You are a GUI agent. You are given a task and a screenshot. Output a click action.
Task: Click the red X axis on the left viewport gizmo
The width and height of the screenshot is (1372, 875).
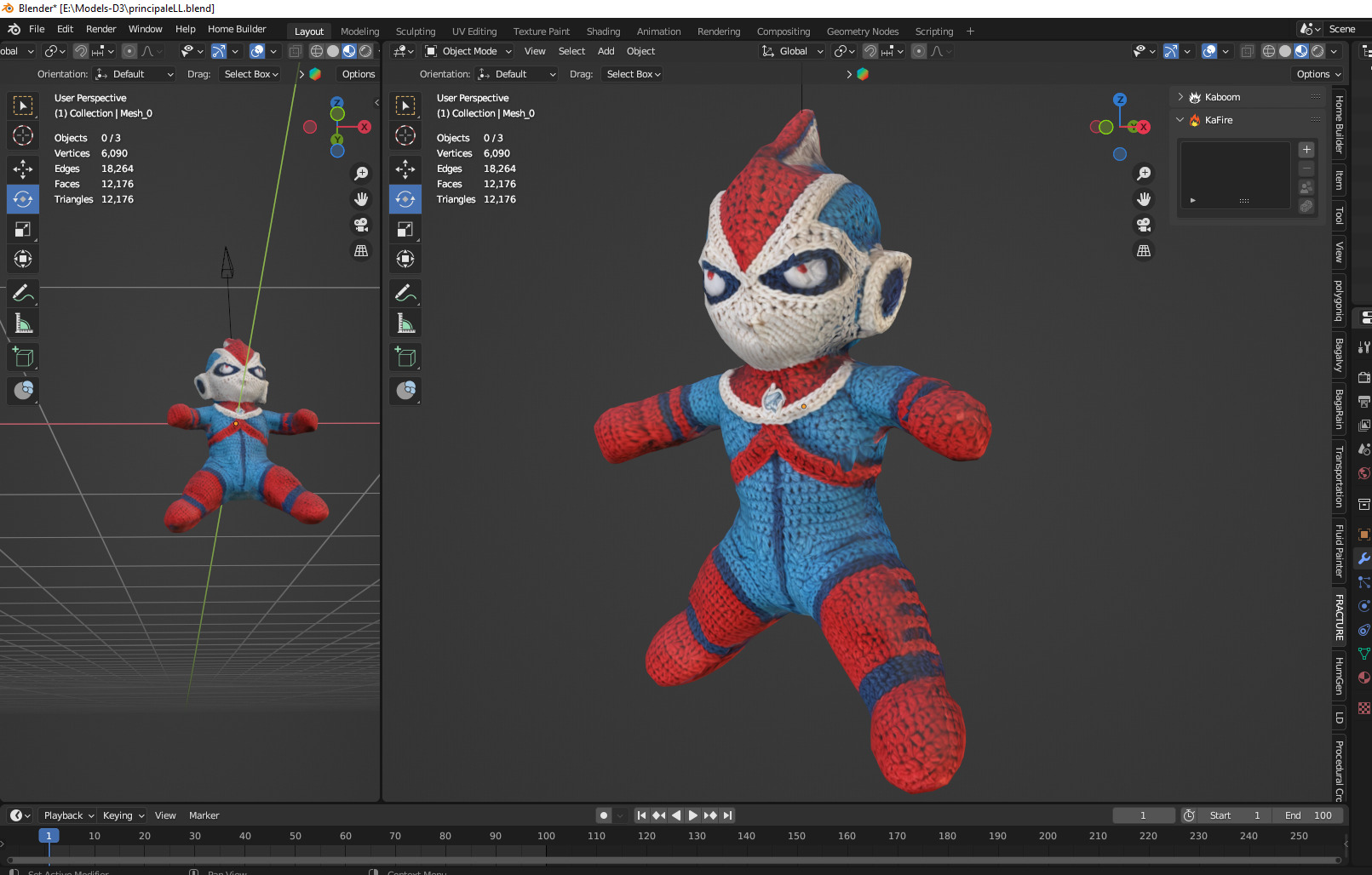(x=365, y=127)
